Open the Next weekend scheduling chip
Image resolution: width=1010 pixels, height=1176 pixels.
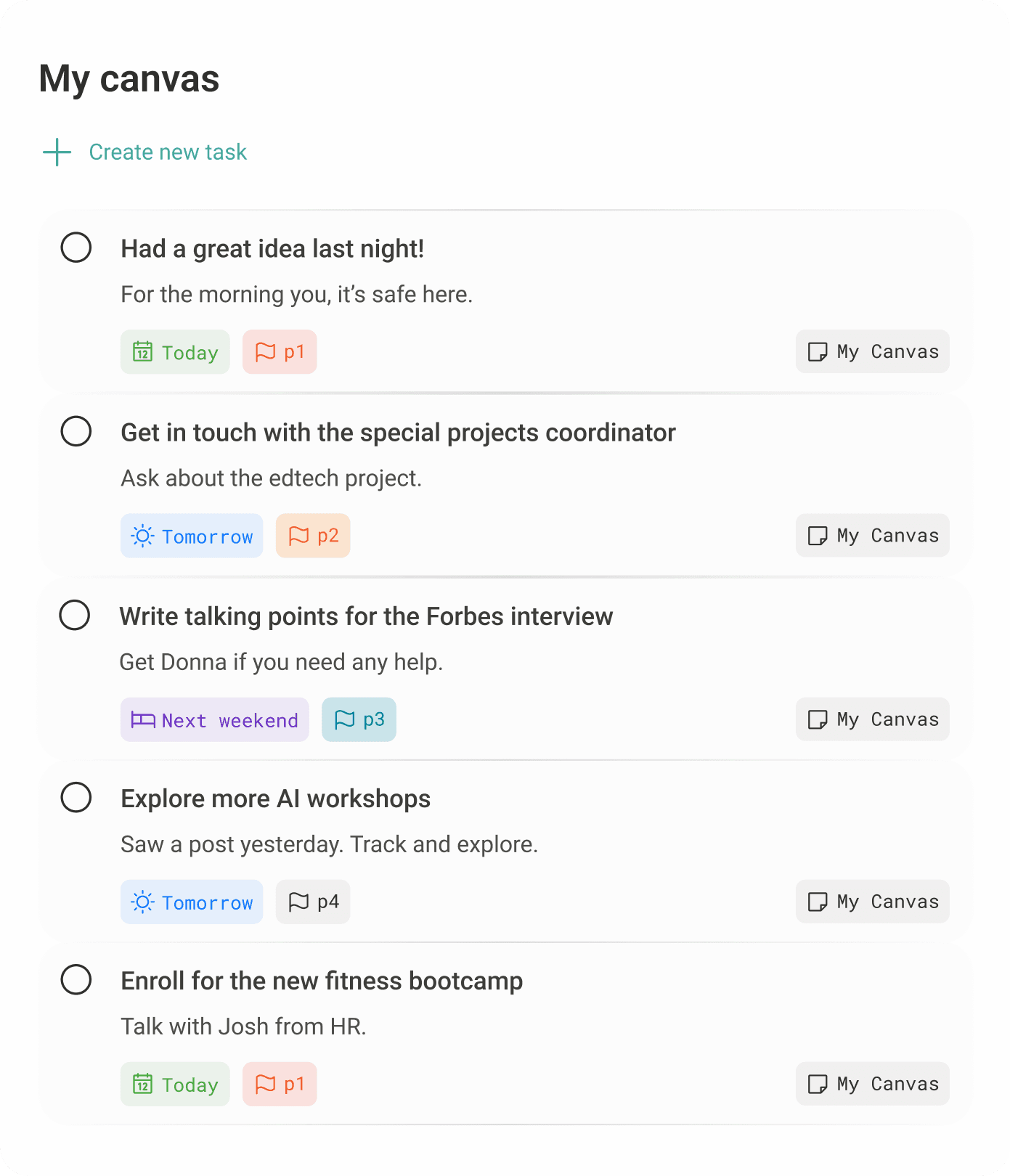pyautogui.click(x=214, y=719)
